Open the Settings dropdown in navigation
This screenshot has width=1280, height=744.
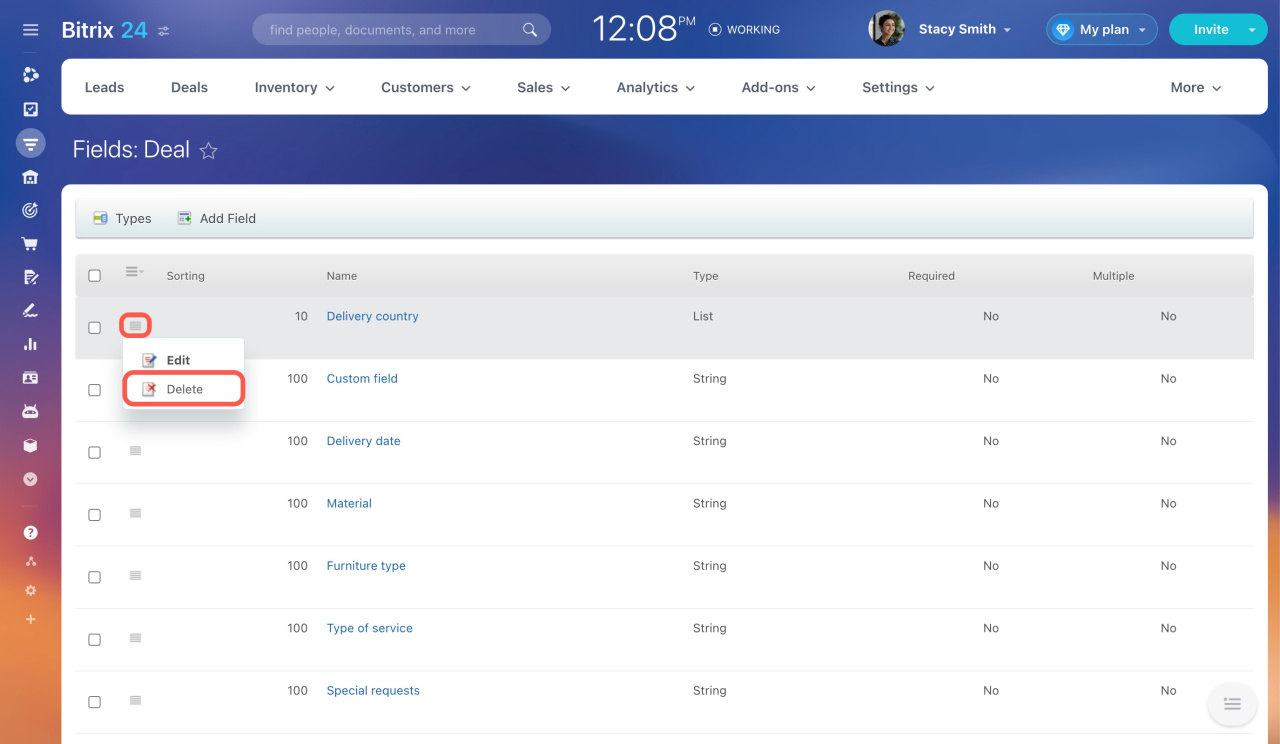pyautogui.click(x=898, y=88)
